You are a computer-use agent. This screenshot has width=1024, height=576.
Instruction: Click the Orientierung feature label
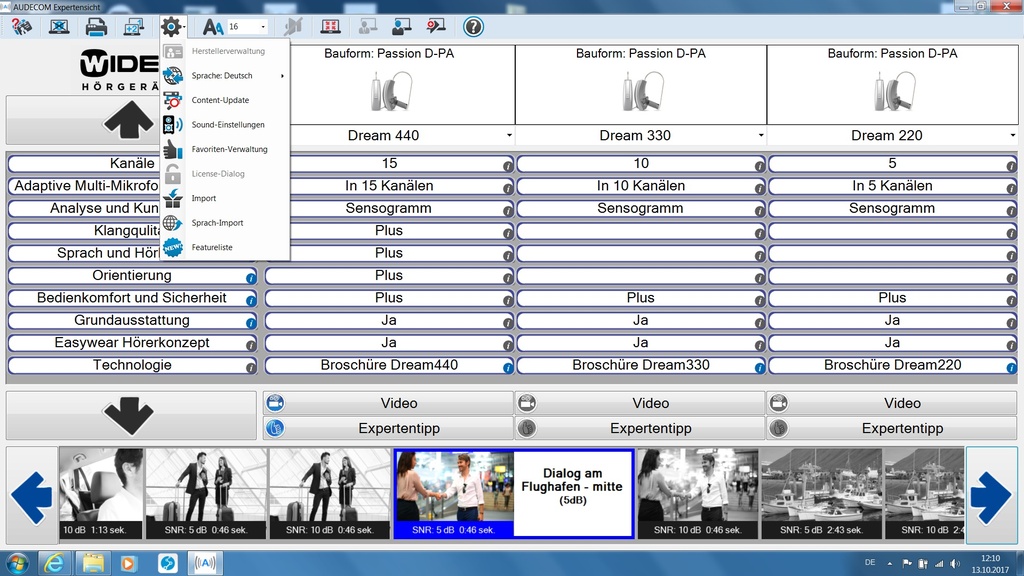coord(132,276)
